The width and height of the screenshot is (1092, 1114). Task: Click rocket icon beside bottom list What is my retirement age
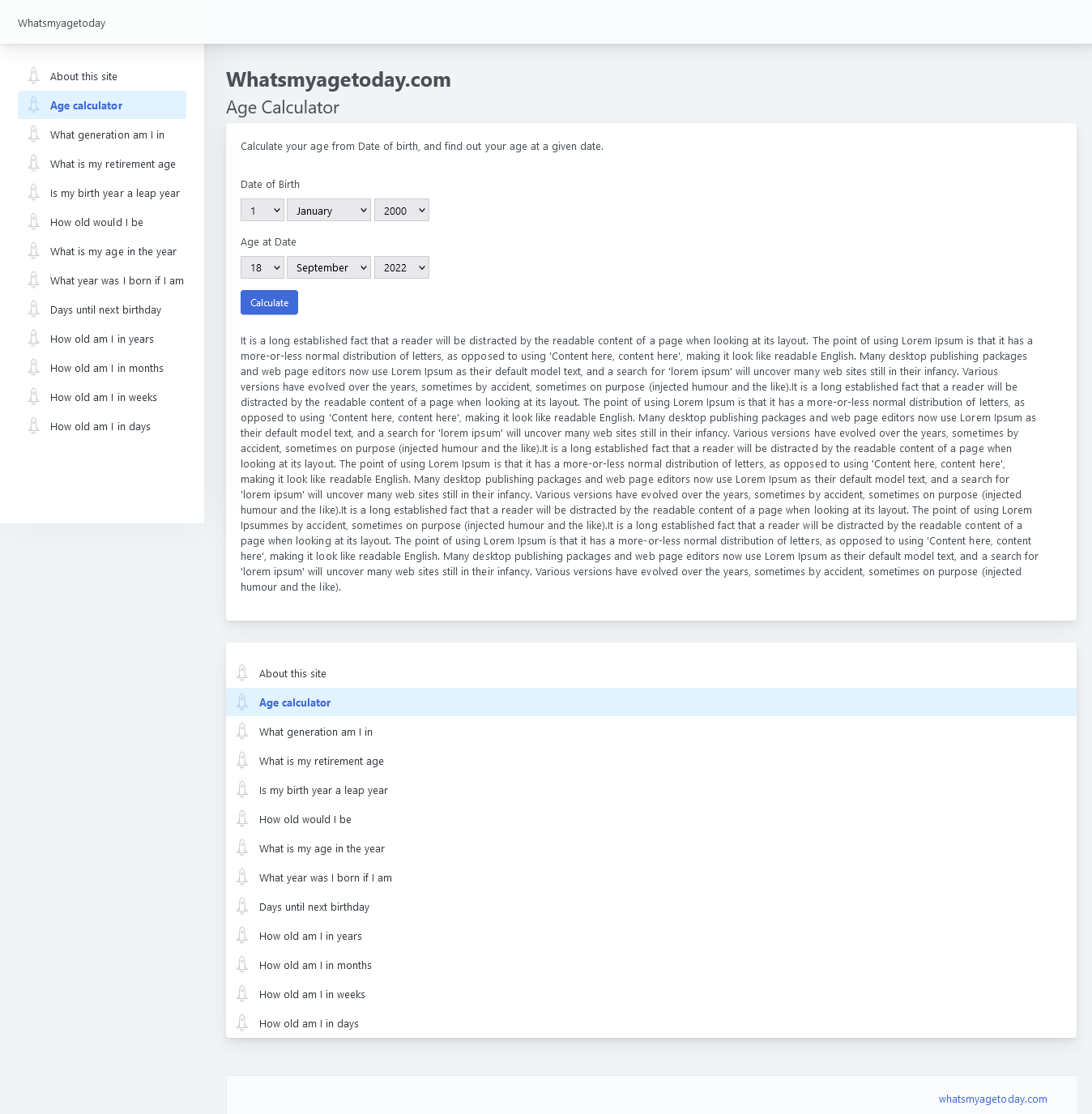point(242,761)
